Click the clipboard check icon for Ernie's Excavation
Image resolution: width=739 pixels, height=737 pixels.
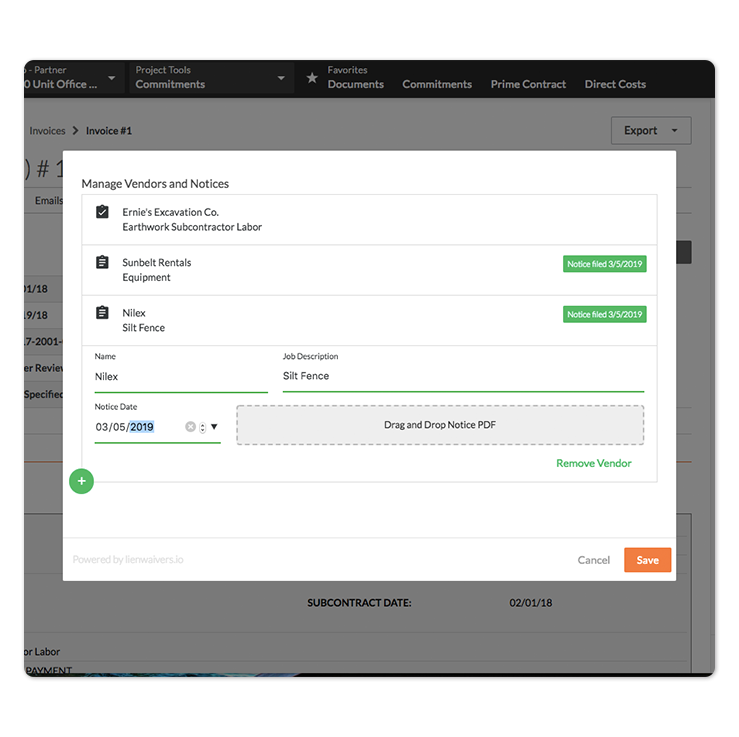pyautogui.click(x=102, y=212)
